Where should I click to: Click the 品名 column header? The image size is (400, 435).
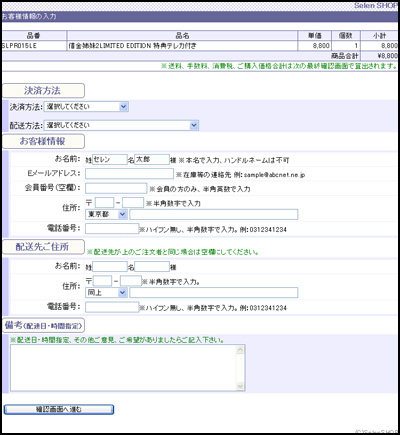click(182, 36)
